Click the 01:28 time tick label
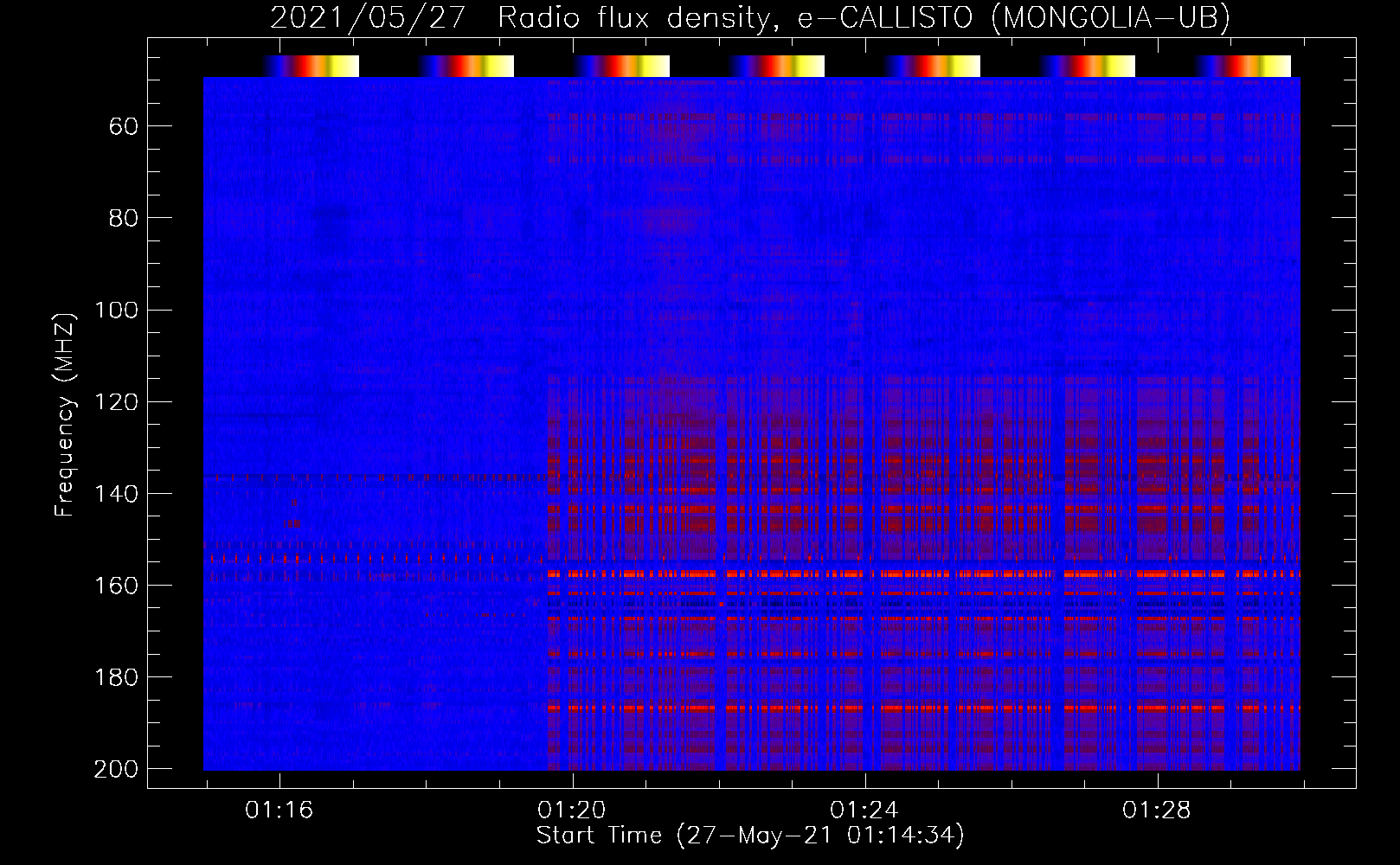 click(1157, 810)
